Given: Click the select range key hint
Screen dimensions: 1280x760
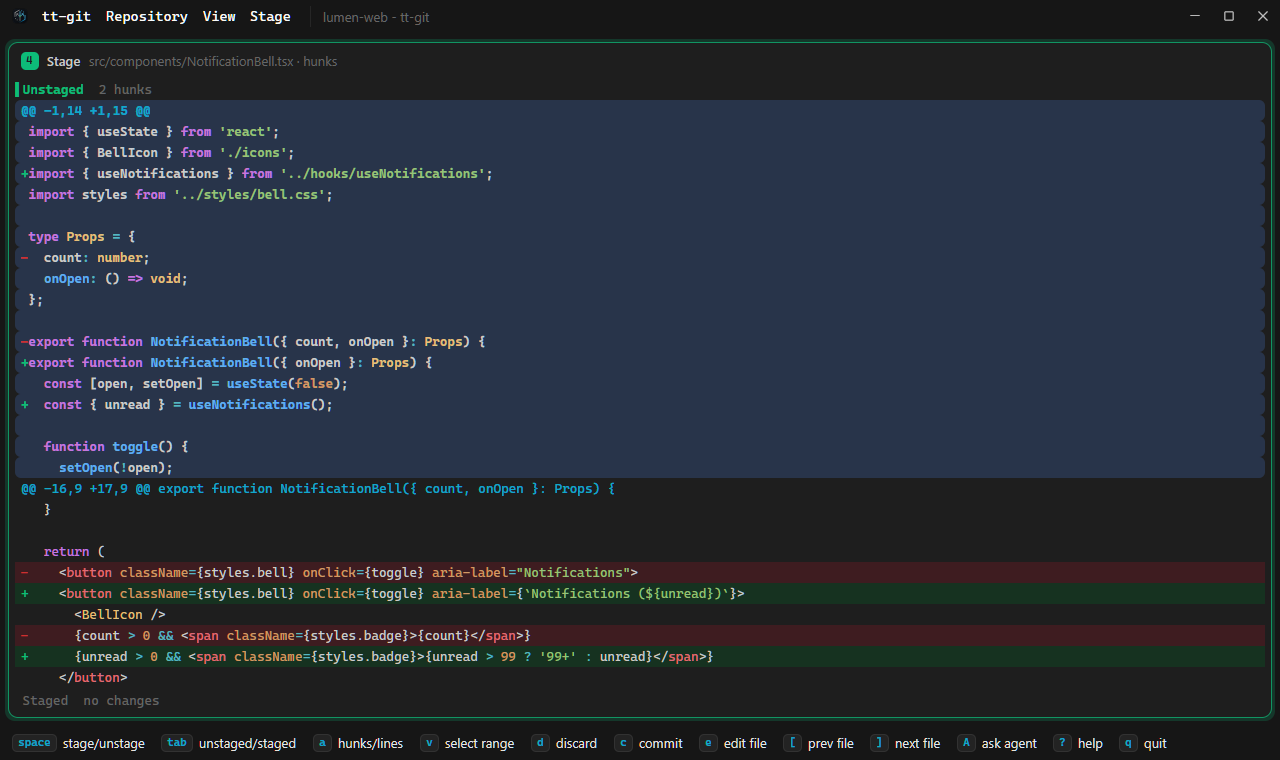Looking at the screenshot, I should pyautogui.click(x=467, y=743).
